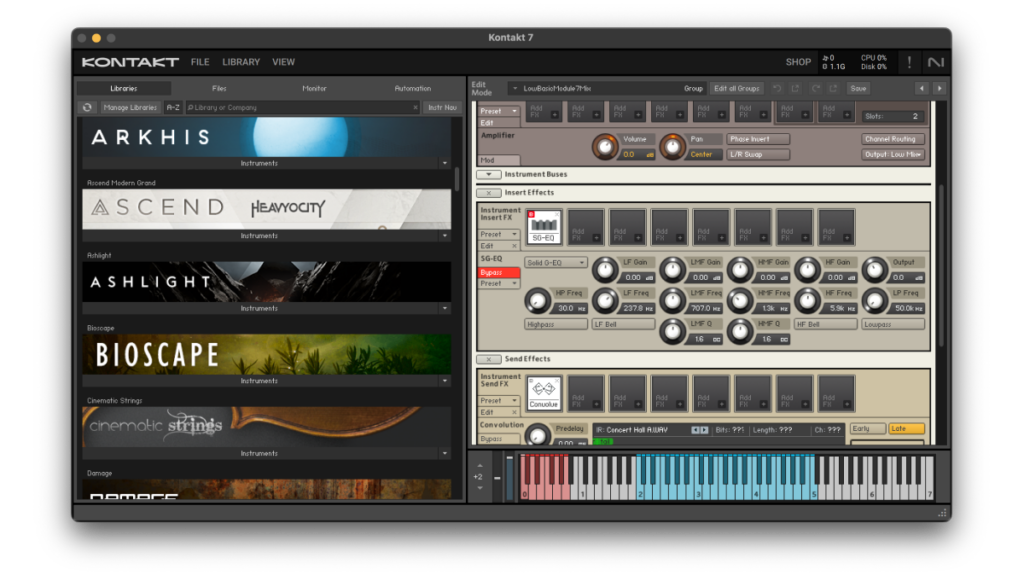Open Bioscape Instruments dropdown arrow
The height and width of the screenshot is (576, 1024).
pos(445,381)
